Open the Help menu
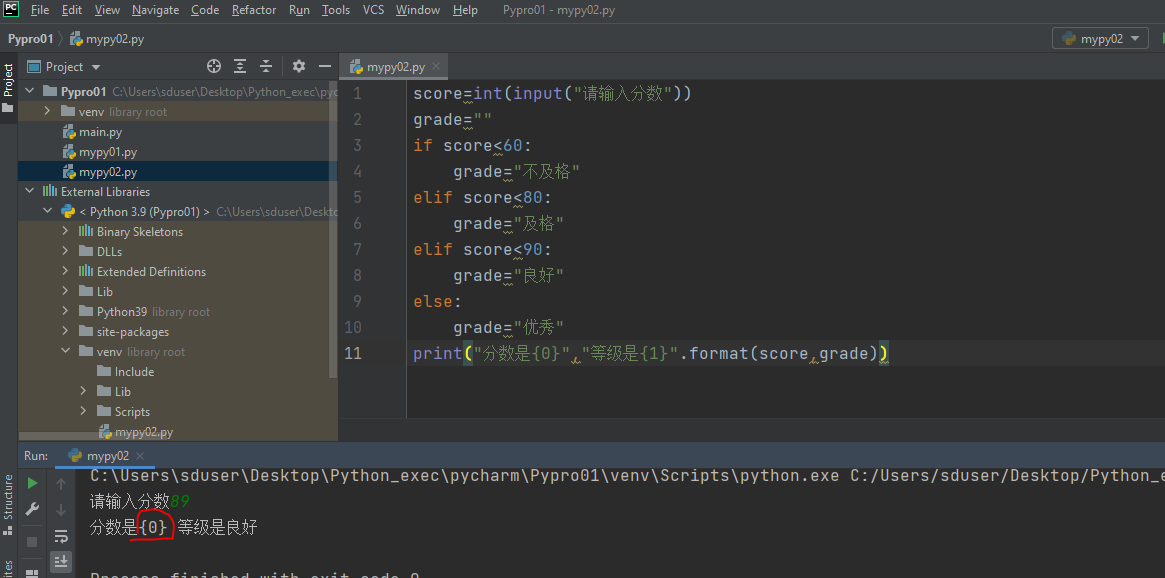This screenshot has width=1165, height=578. tap(465, 10)
